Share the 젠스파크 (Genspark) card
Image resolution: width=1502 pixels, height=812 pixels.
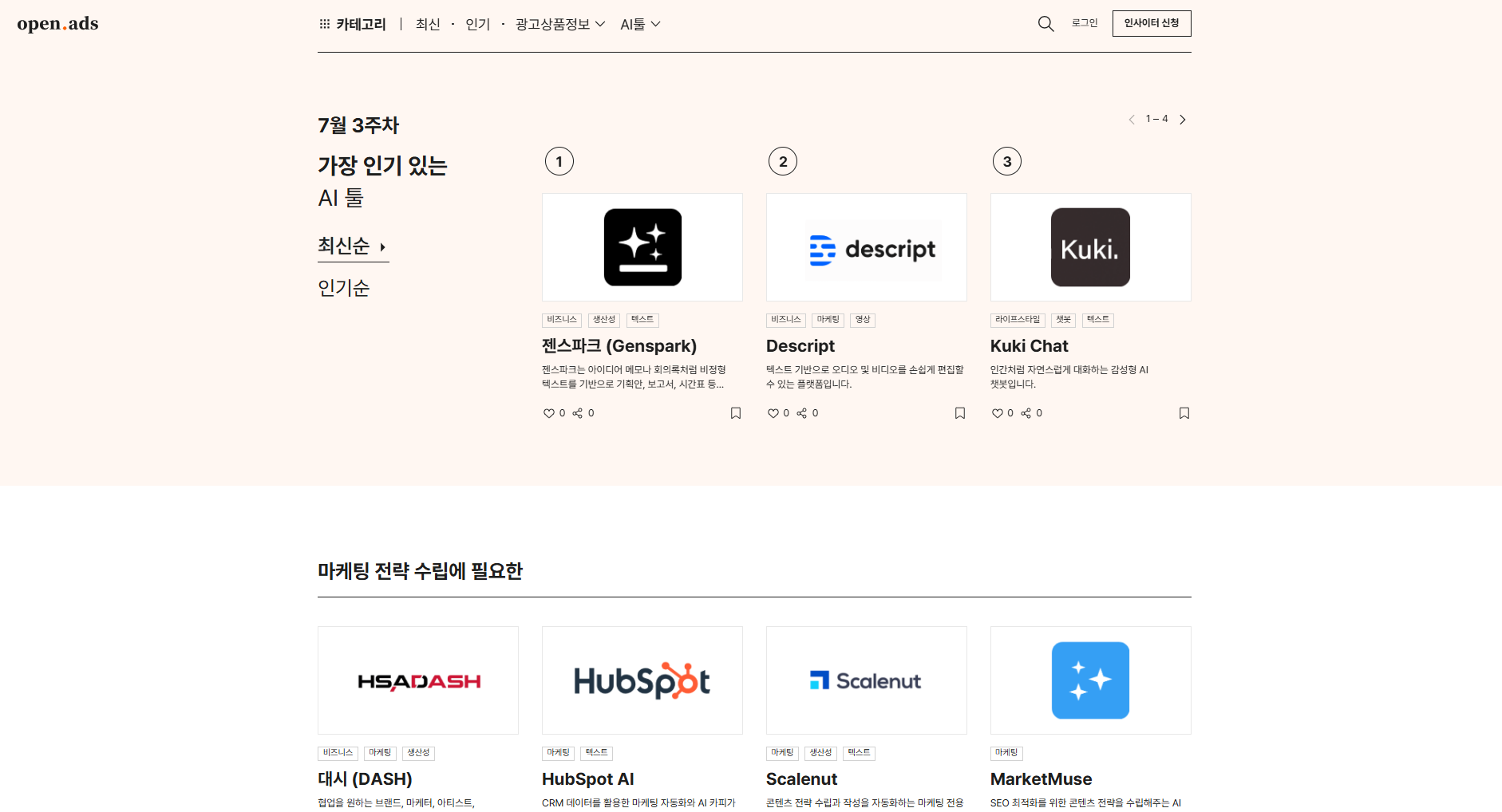pos(578,413)
